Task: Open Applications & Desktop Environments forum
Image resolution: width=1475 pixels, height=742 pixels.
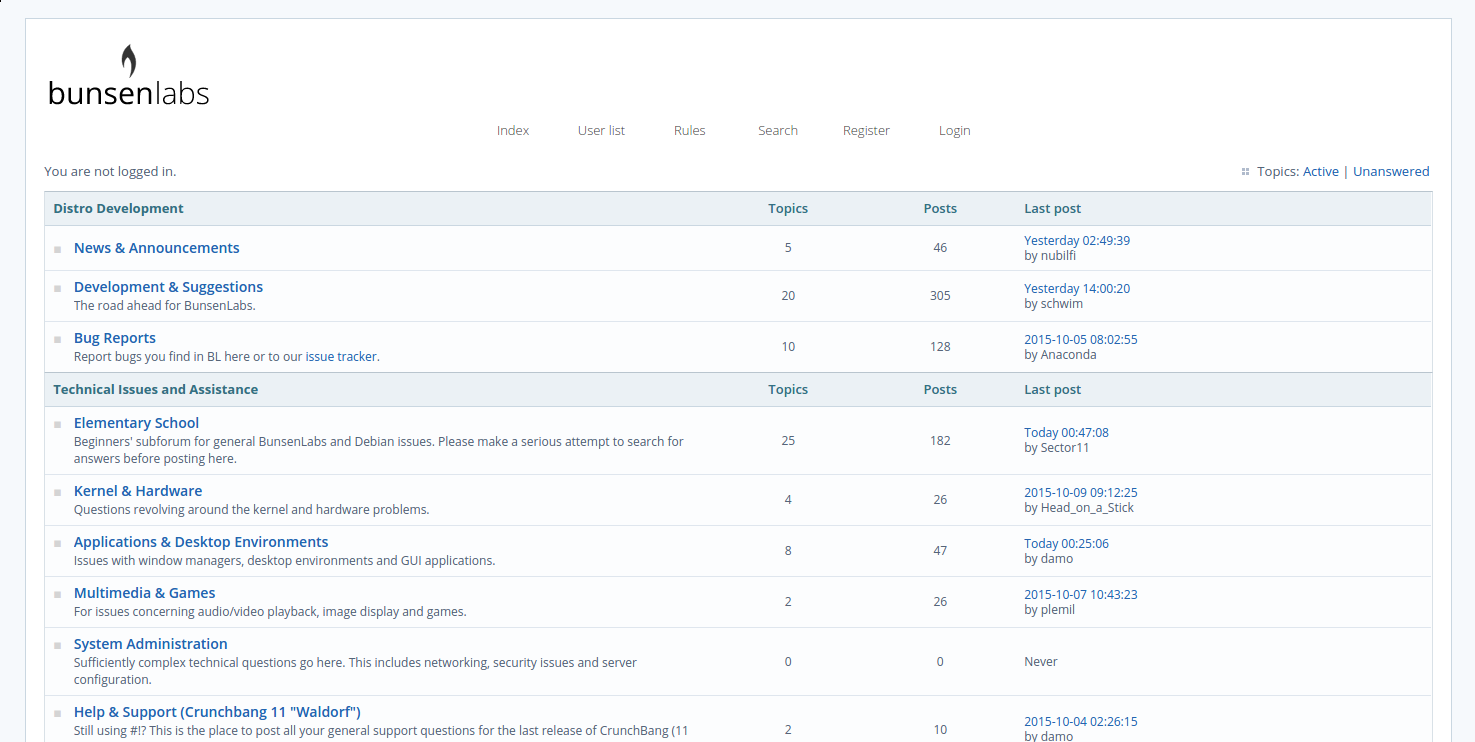Action: [x=201, y=542]
